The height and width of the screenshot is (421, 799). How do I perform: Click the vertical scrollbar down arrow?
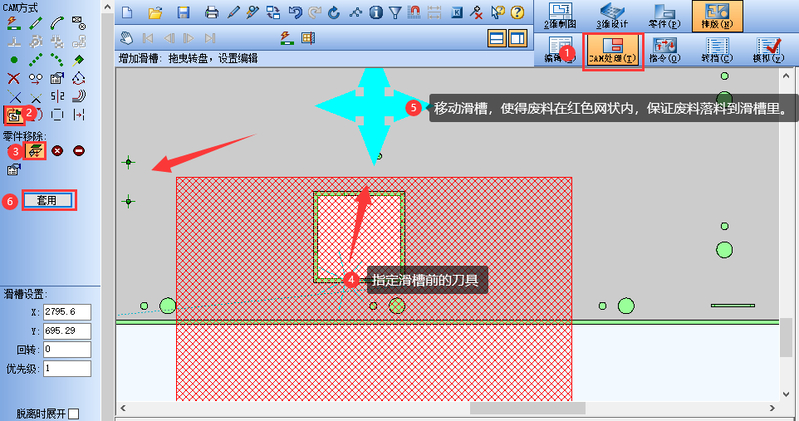tap(786, 394)
